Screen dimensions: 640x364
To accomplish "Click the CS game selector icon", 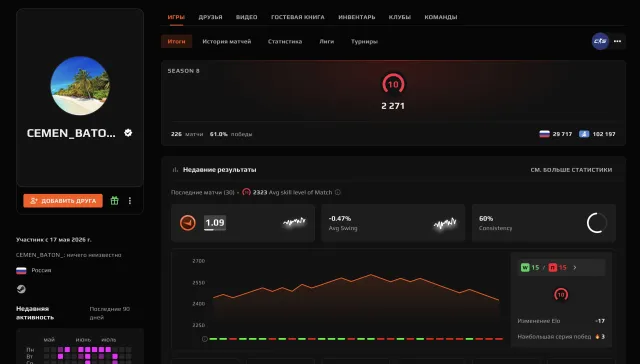I will [x=600, y=41].
